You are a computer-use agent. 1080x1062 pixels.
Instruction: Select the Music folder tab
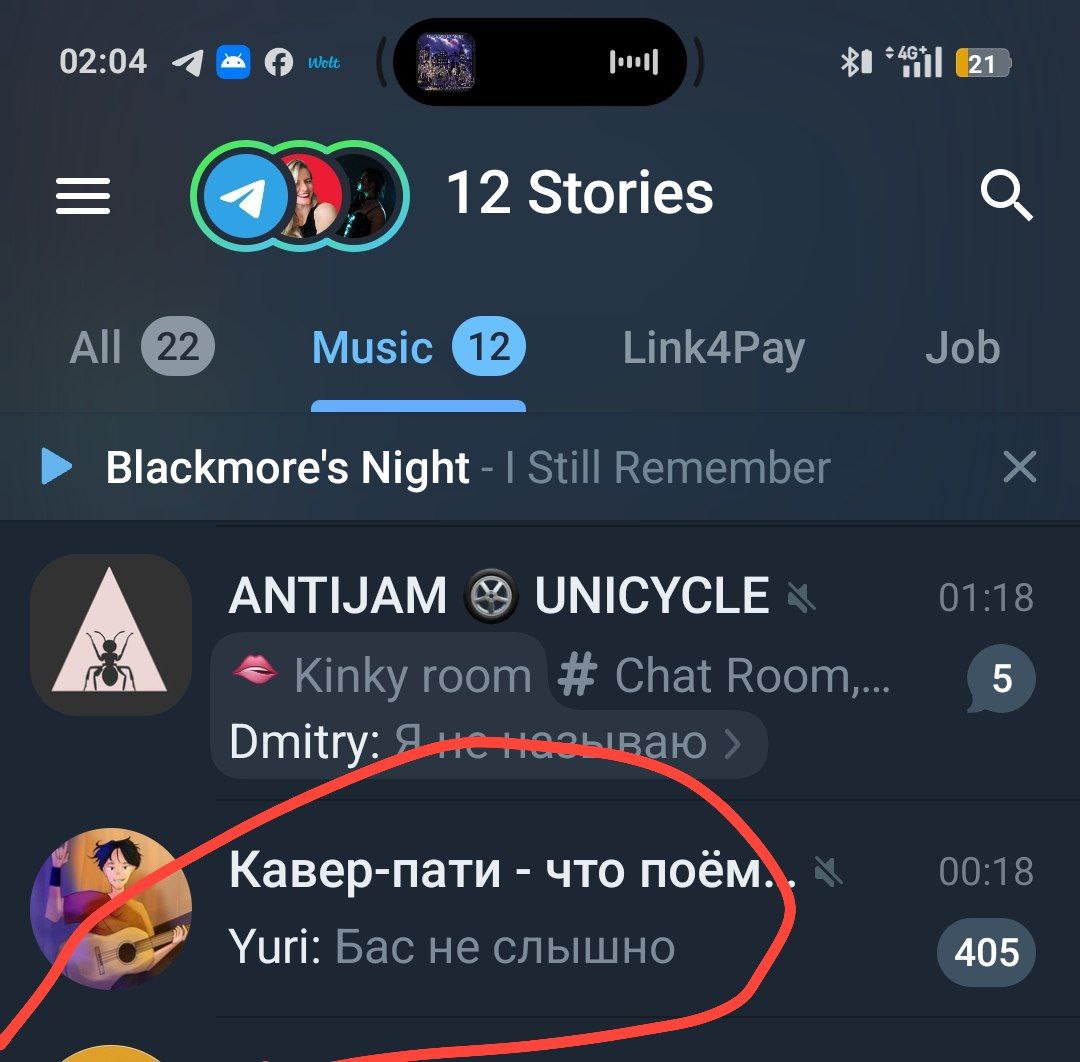coord(418,346)
